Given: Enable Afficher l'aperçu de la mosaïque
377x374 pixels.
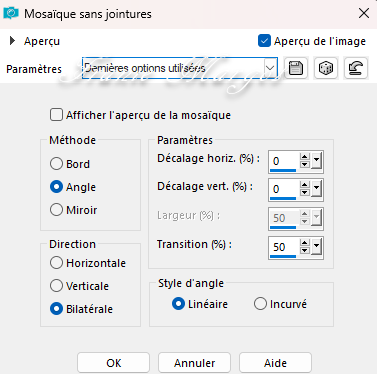Looking at the screenshot, I should (56, 115).
